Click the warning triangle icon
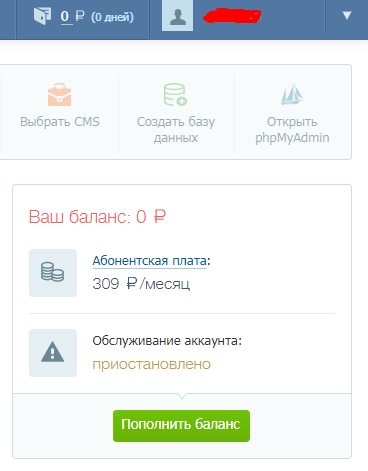Screen dimensions: 368x471 [x=53, y=353]
